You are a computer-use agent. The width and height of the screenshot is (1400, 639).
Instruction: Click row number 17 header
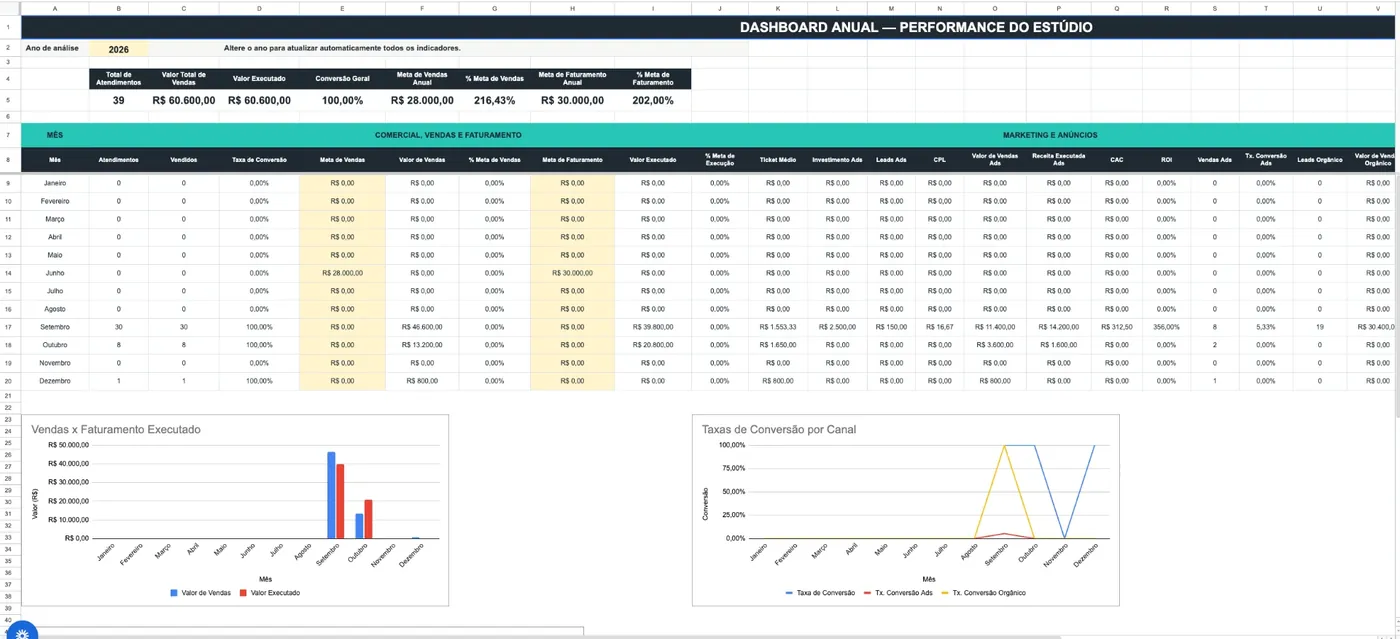(9, 327)
